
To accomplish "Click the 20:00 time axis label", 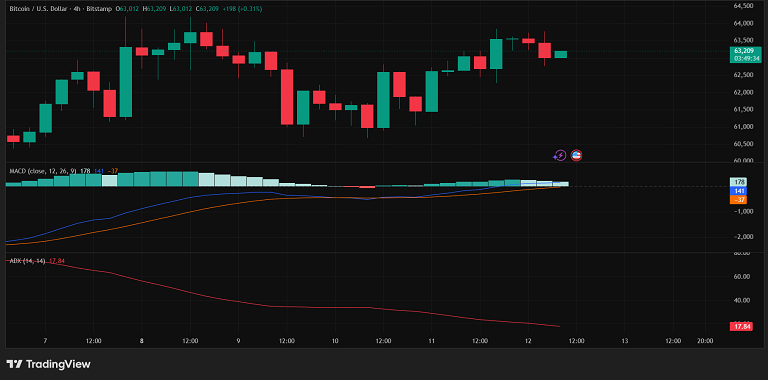I will click(x=705, y=341).
